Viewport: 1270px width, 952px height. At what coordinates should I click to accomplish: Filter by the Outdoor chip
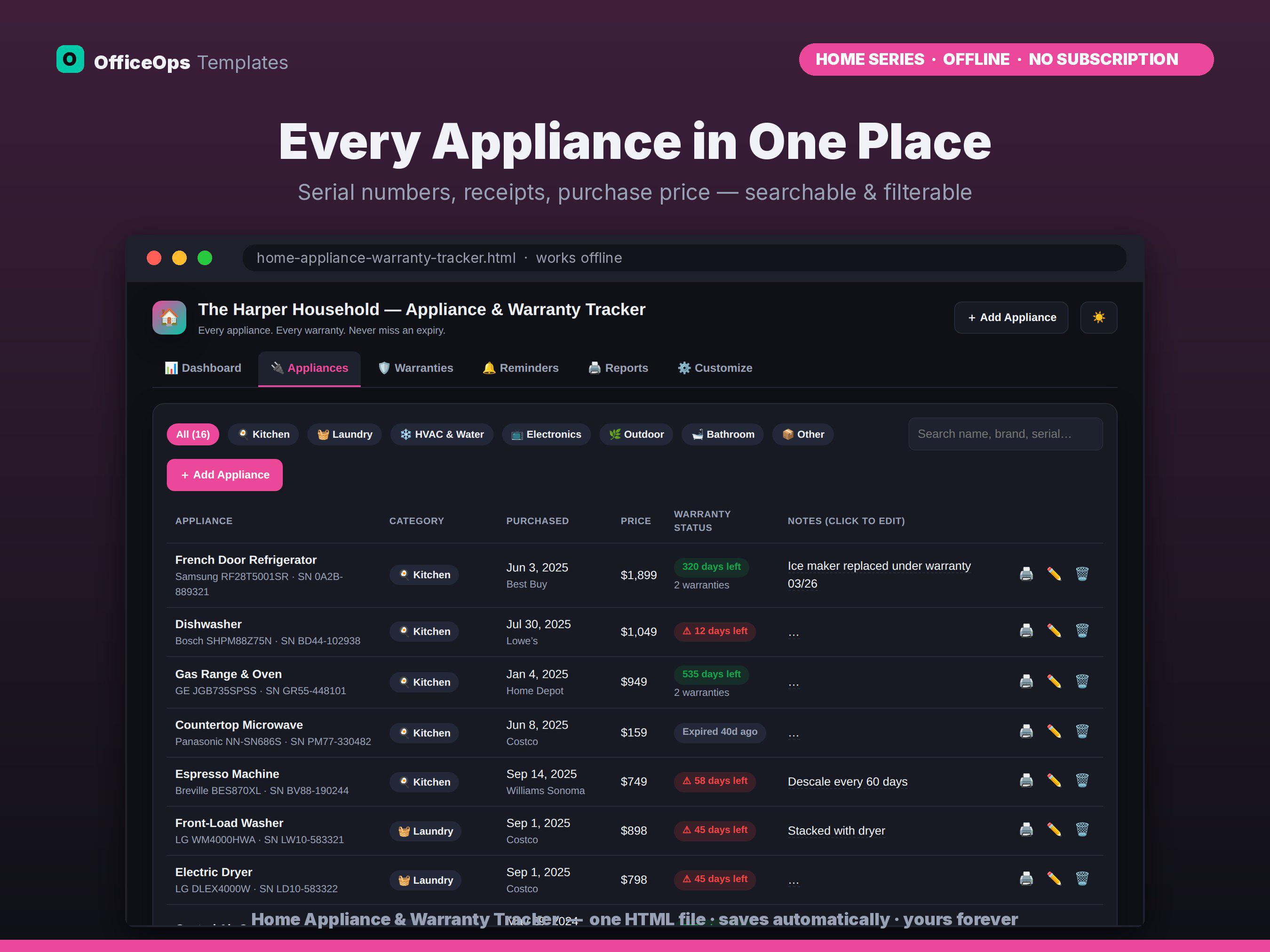click(x=636, y=434)
